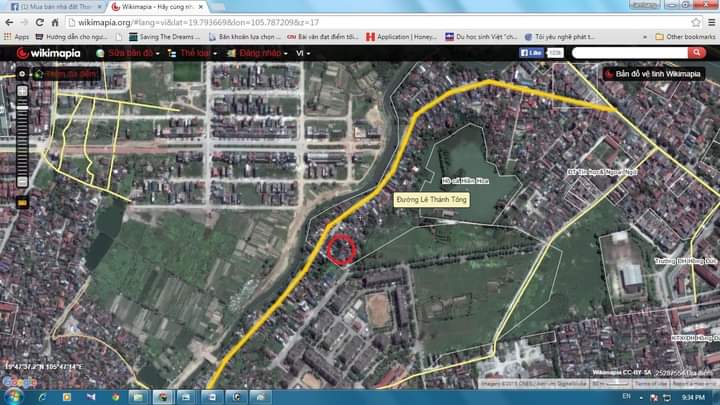Open the Đăng nhập login dropdown
The image size is (720, 405).
click(257, 53)
